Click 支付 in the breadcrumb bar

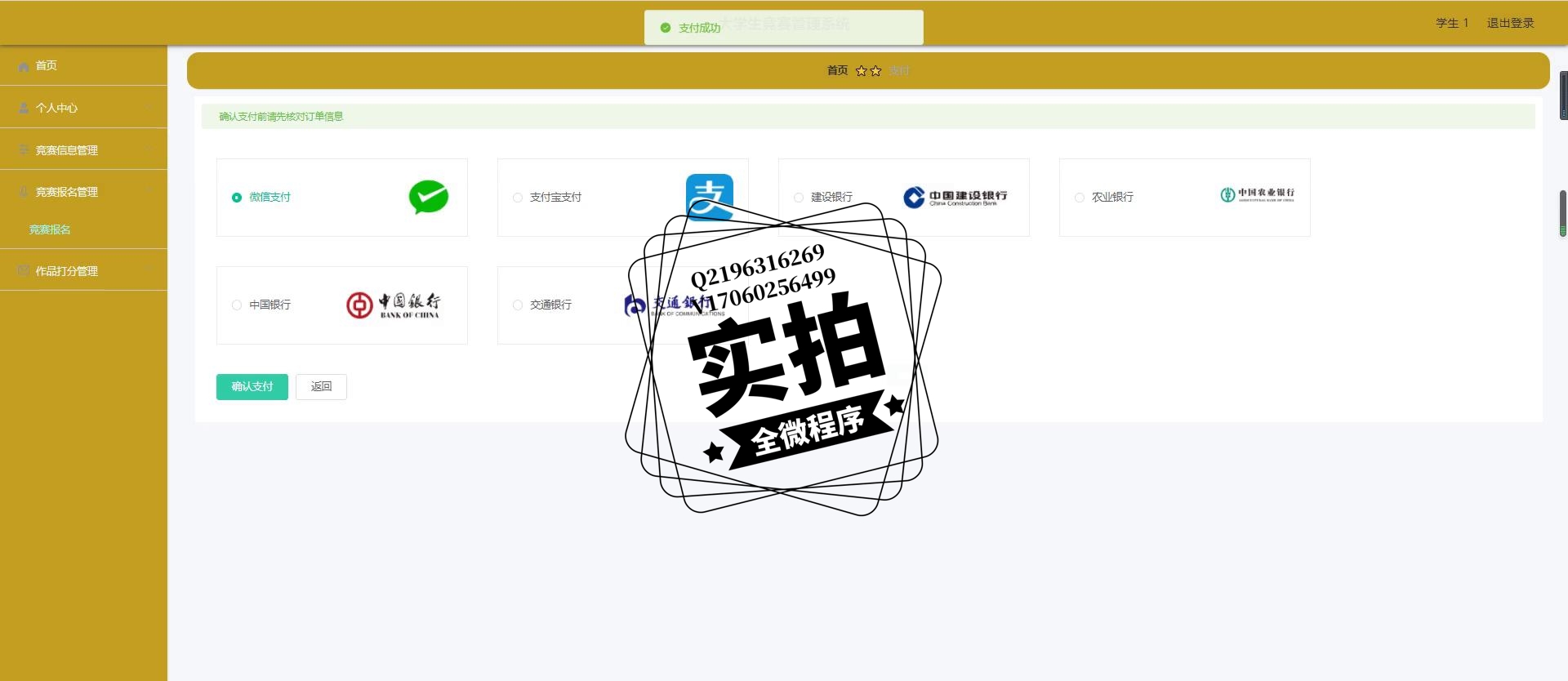click(x=899, y=71)
